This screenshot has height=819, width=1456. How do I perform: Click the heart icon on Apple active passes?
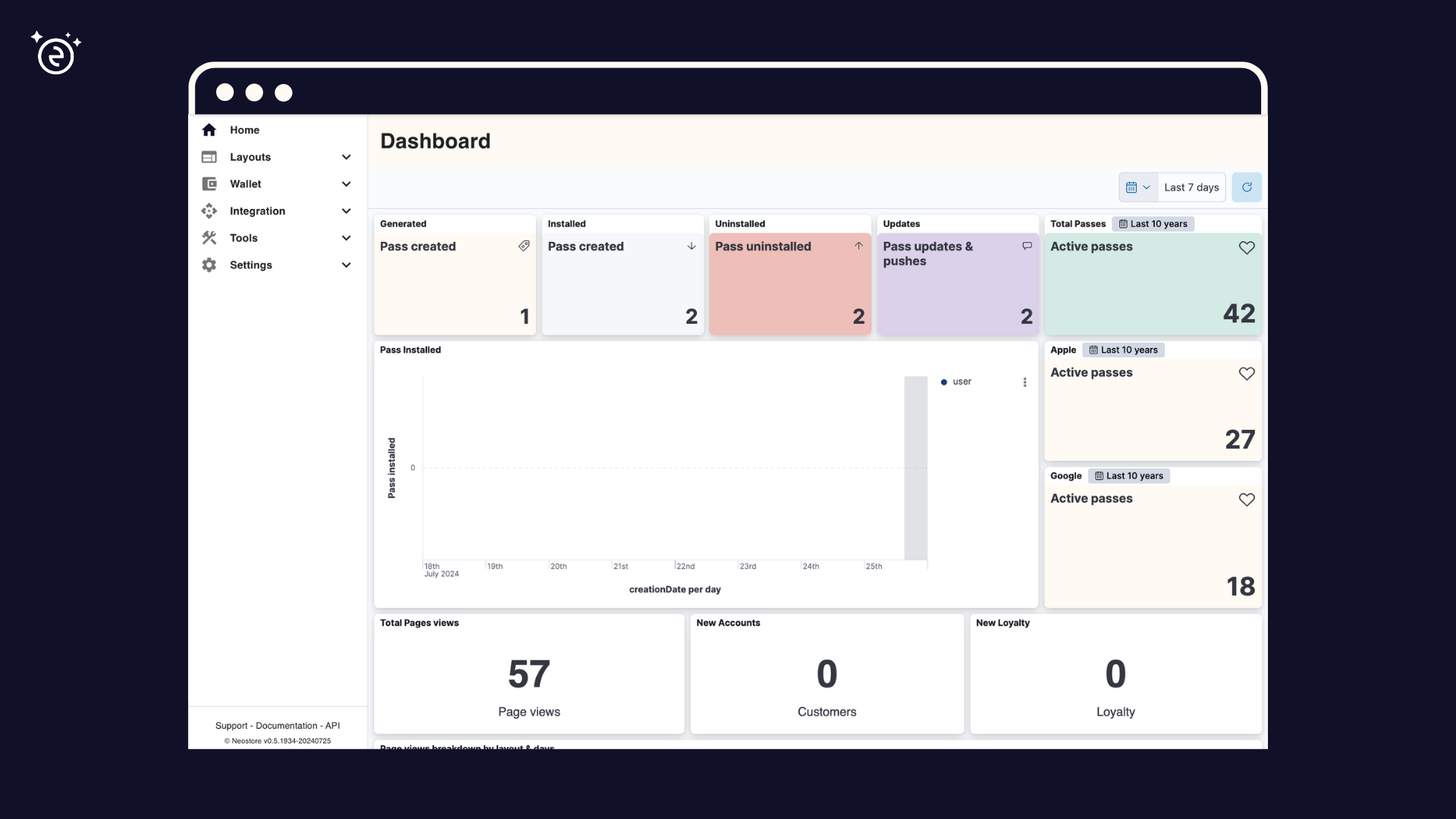tap(1246, 374)
